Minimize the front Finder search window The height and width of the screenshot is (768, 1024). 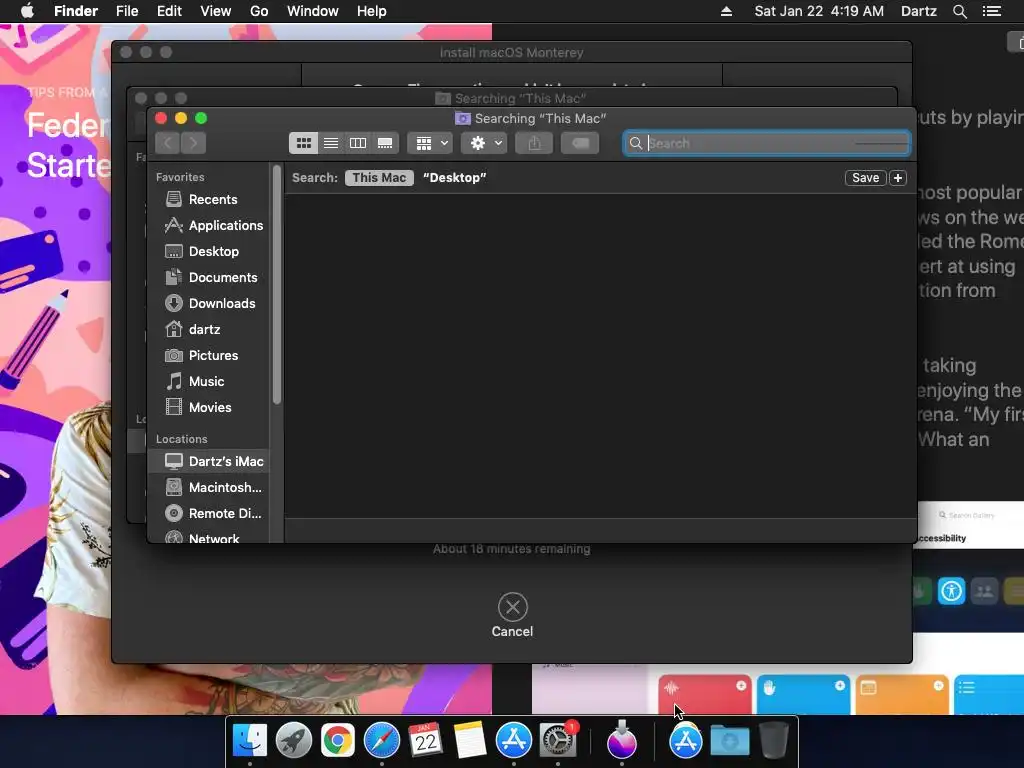click(x=181, y=118)
